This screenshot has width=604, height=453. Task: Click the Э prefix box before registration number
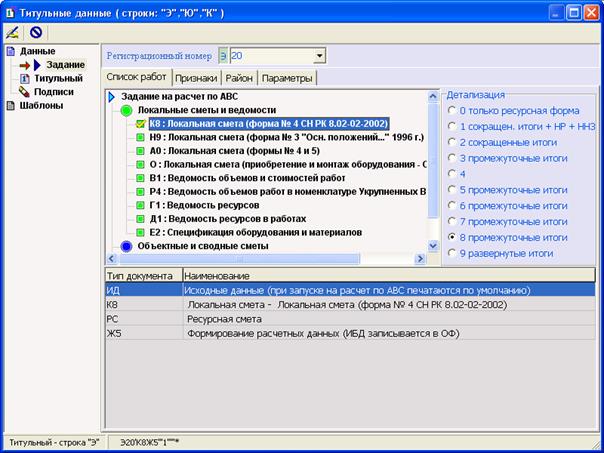(x=223, y=56)
